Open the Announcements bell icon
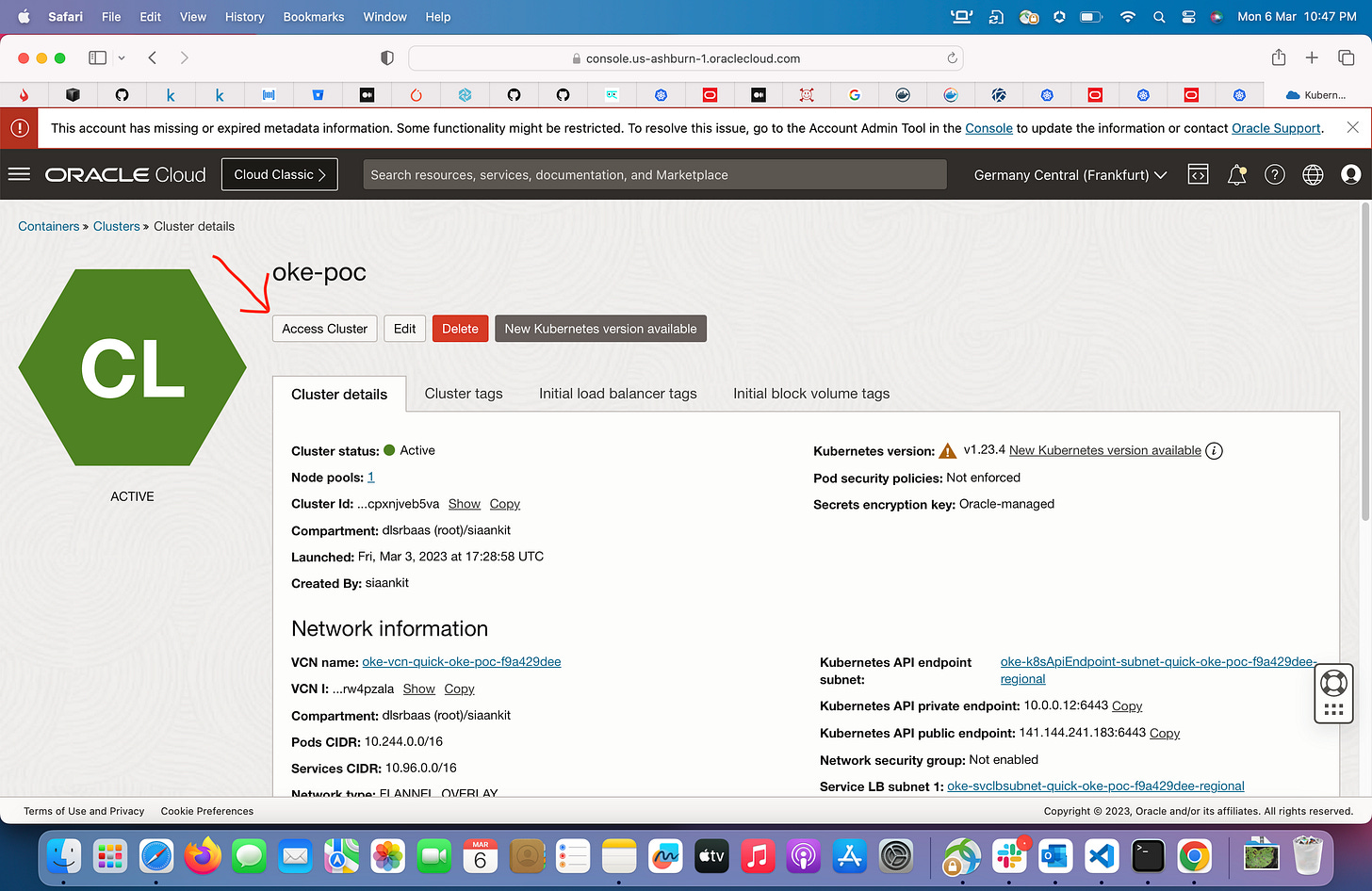 1236,174
